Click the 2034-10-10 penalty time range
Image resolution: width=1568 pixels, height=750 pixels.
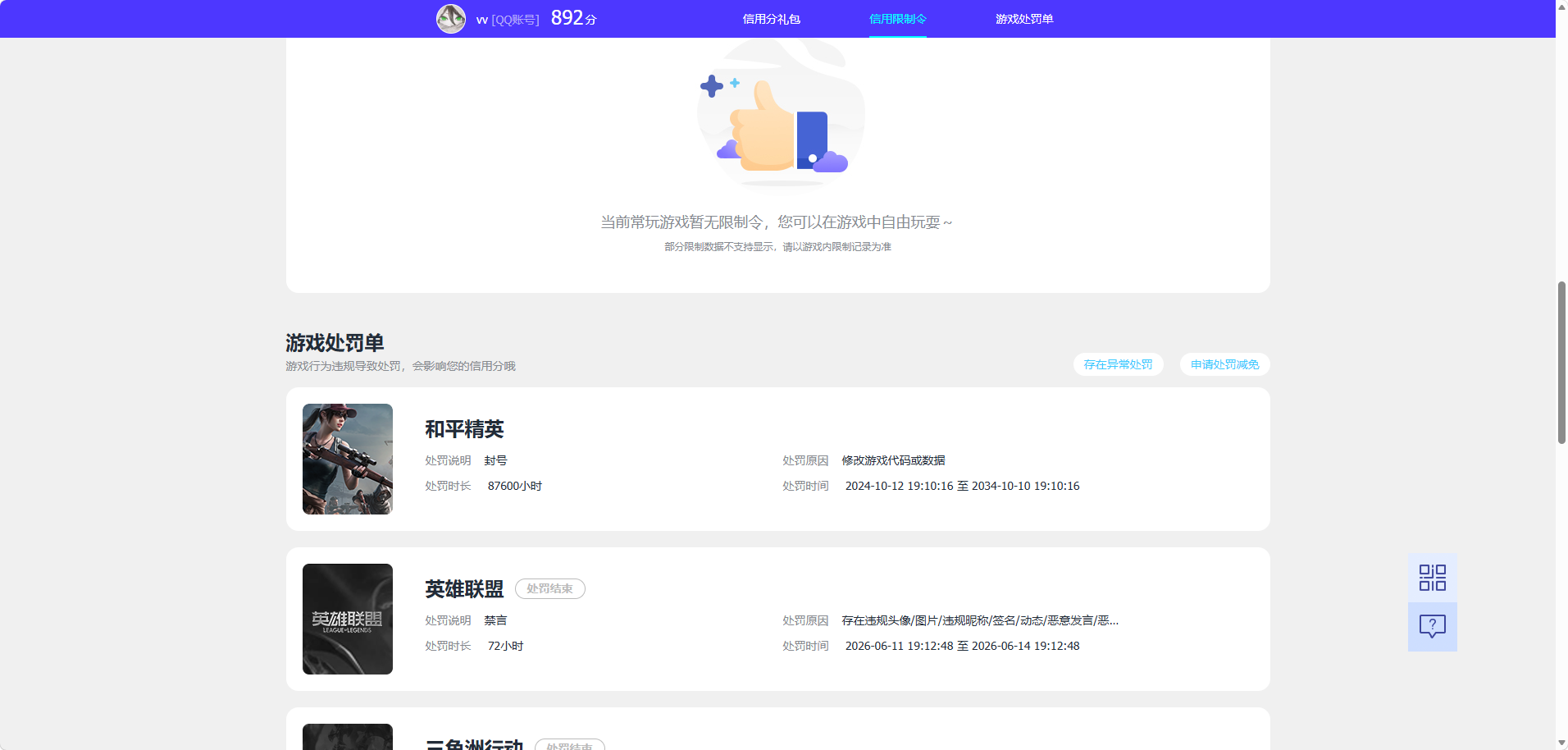[x=963, y=486]
